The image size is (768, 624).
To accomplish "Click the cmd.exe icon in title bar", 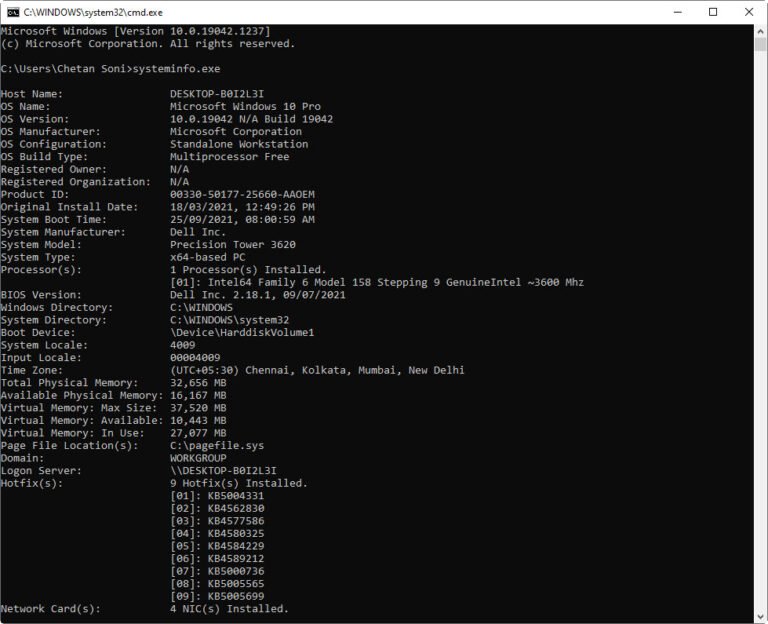I will click(13, 12).
